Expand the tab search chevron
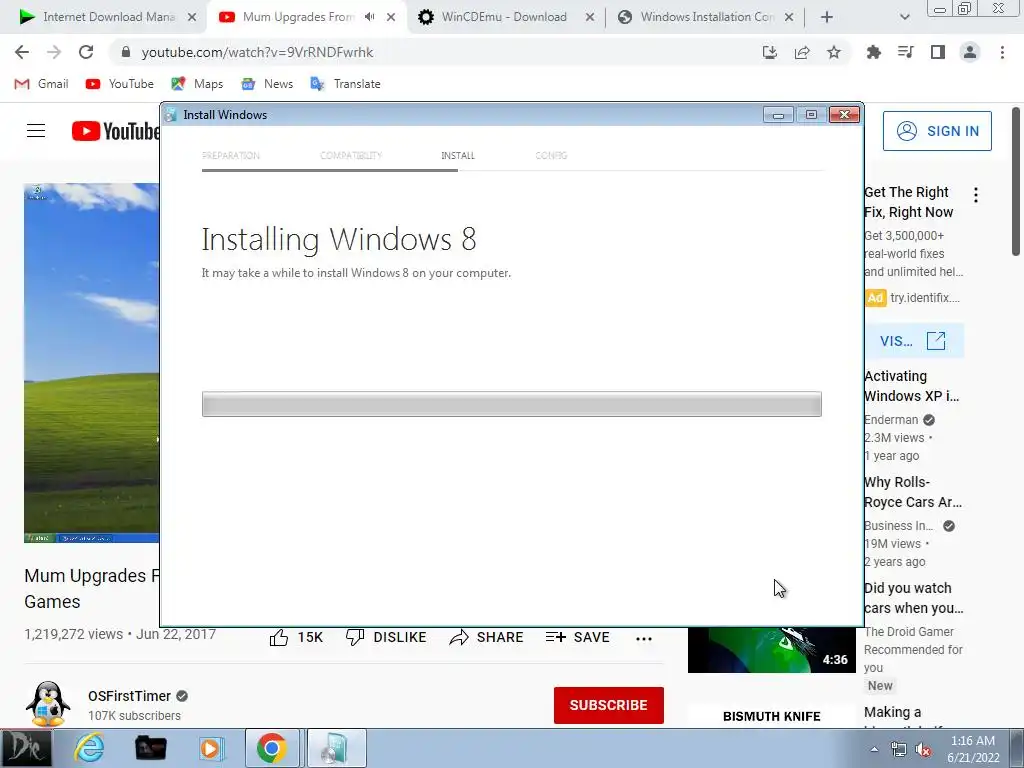The width and height of the screenshot is (1024, 768). [x=904, y=17]
